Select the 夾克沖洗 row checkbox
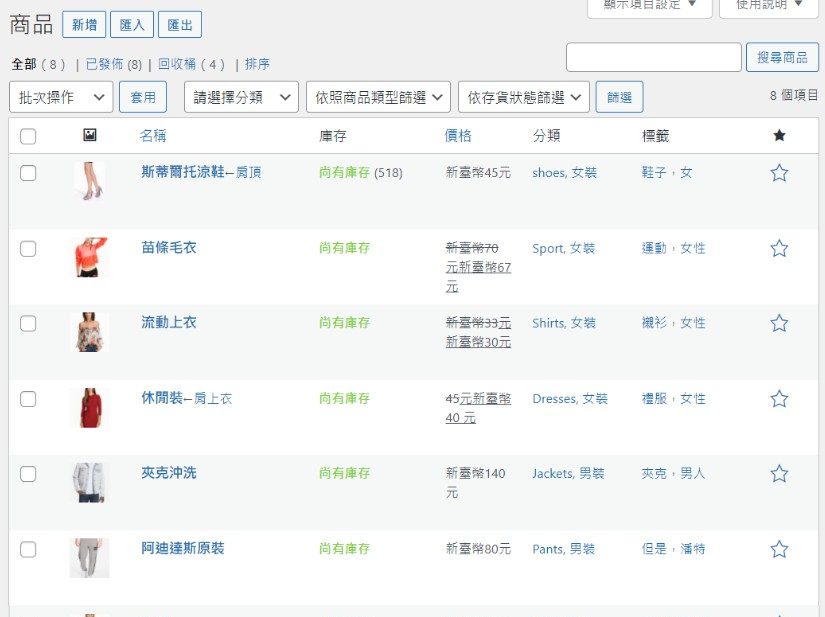Image resolution: width=825 pixels, height=617 pixels. tap(28, 474)
